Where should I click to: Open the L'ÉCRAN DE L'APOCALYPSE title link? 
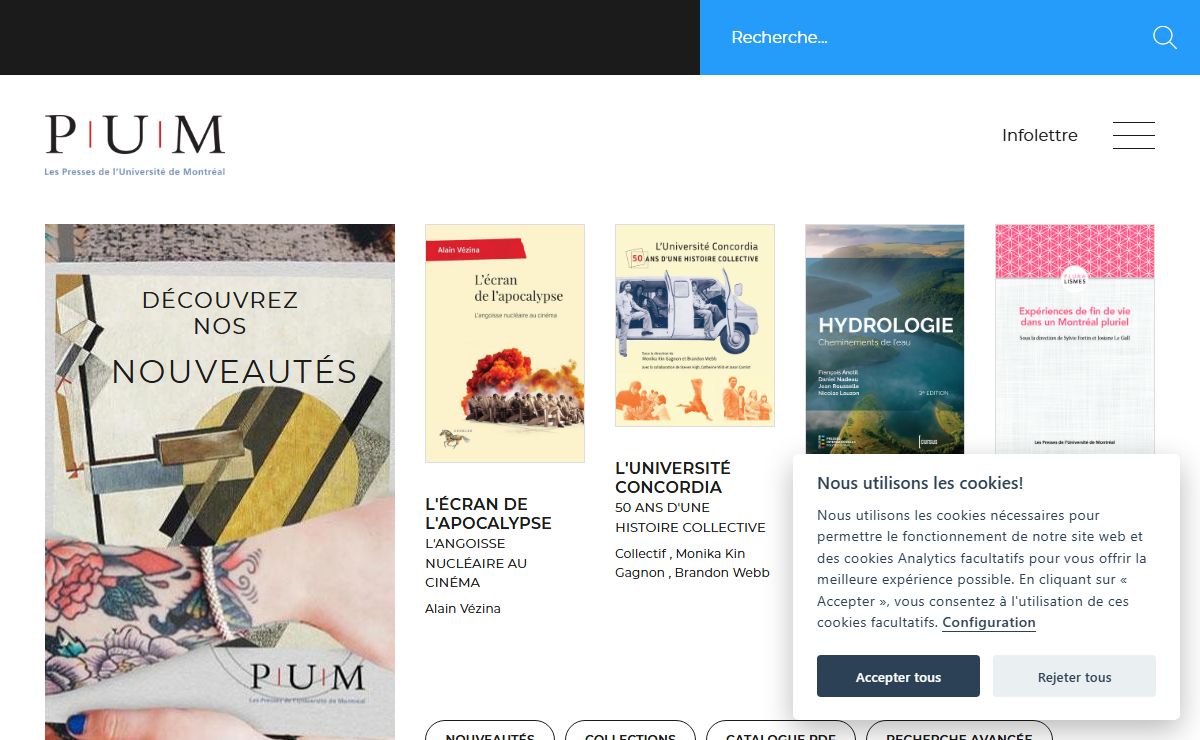tap(488, 513)
